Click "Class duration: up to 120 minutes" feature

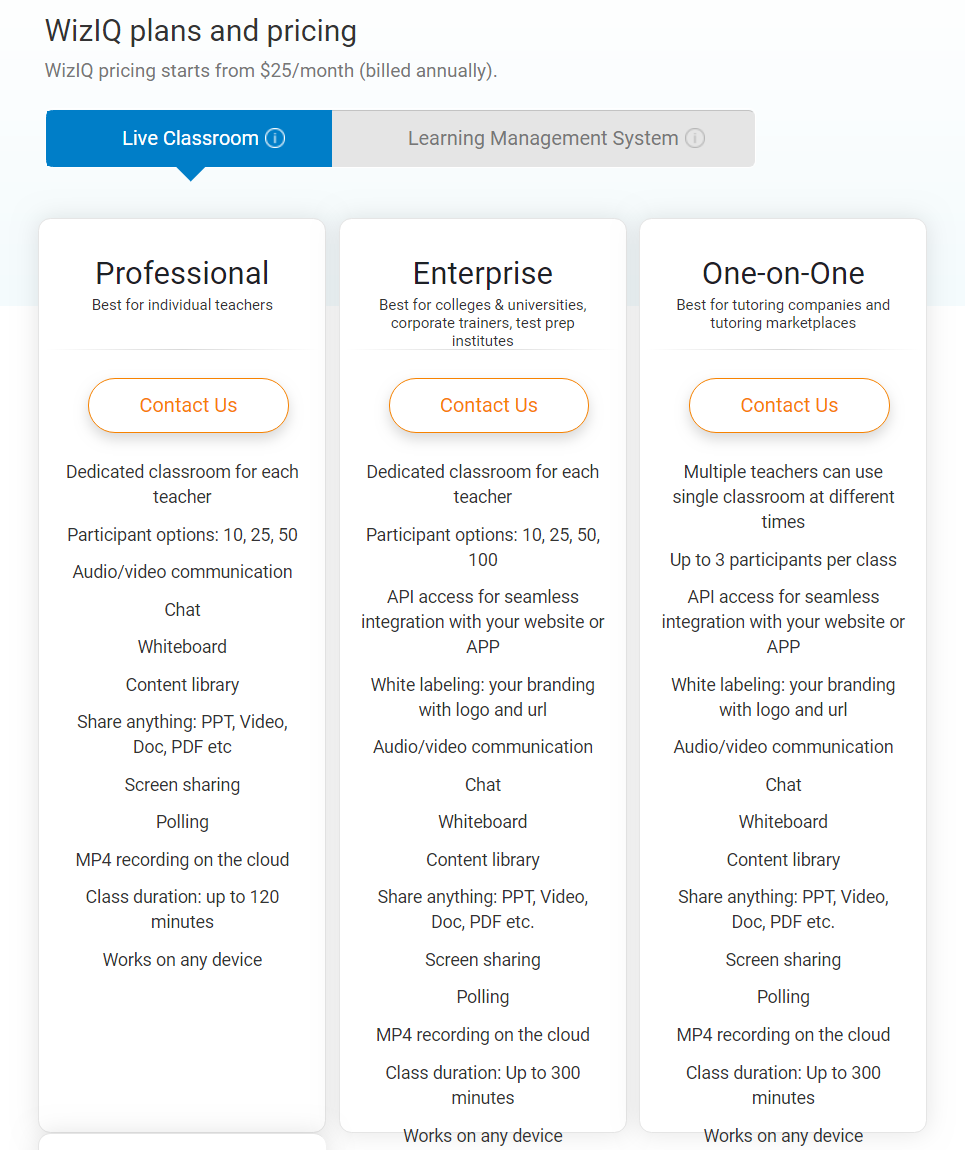coord(182,909)
